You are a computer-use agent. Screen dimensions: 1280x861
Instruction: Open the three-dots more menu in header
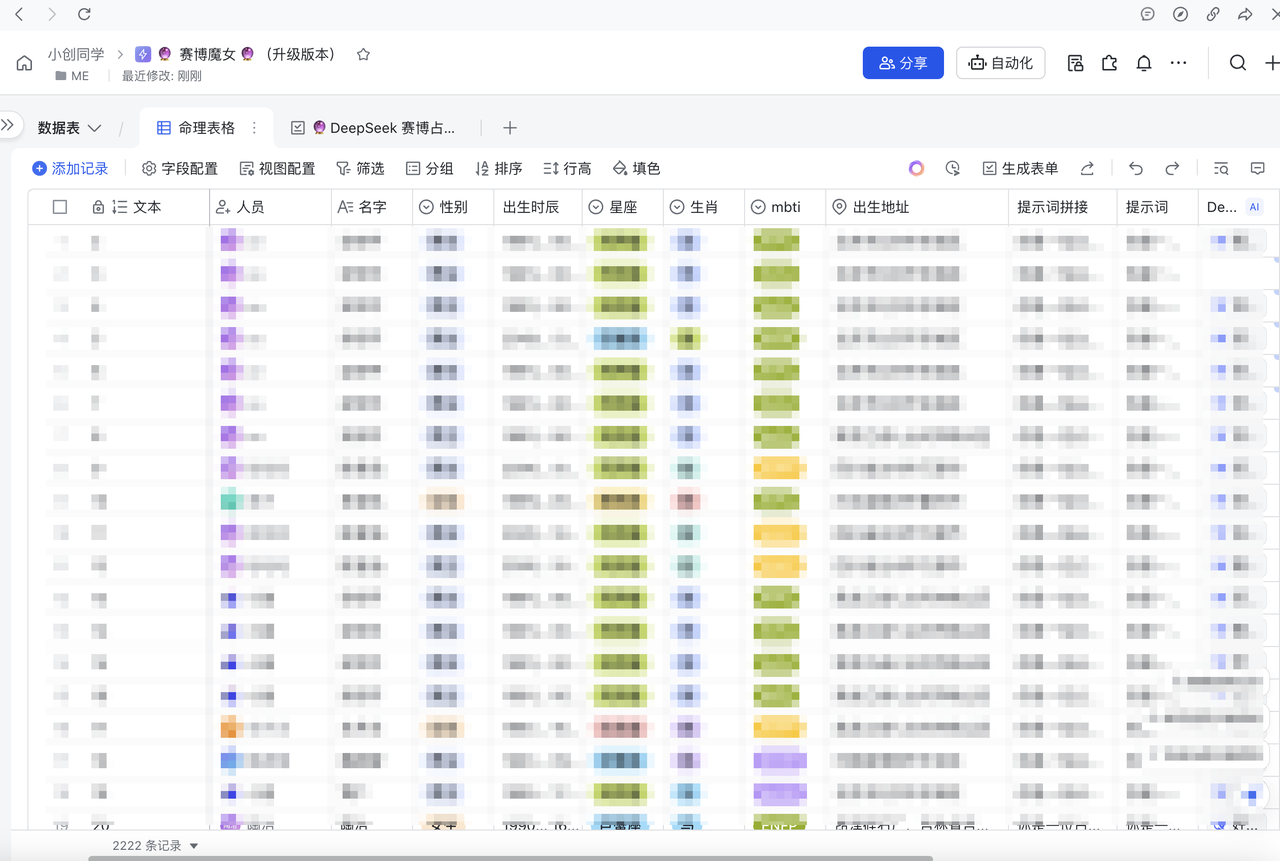(1179, 63)
